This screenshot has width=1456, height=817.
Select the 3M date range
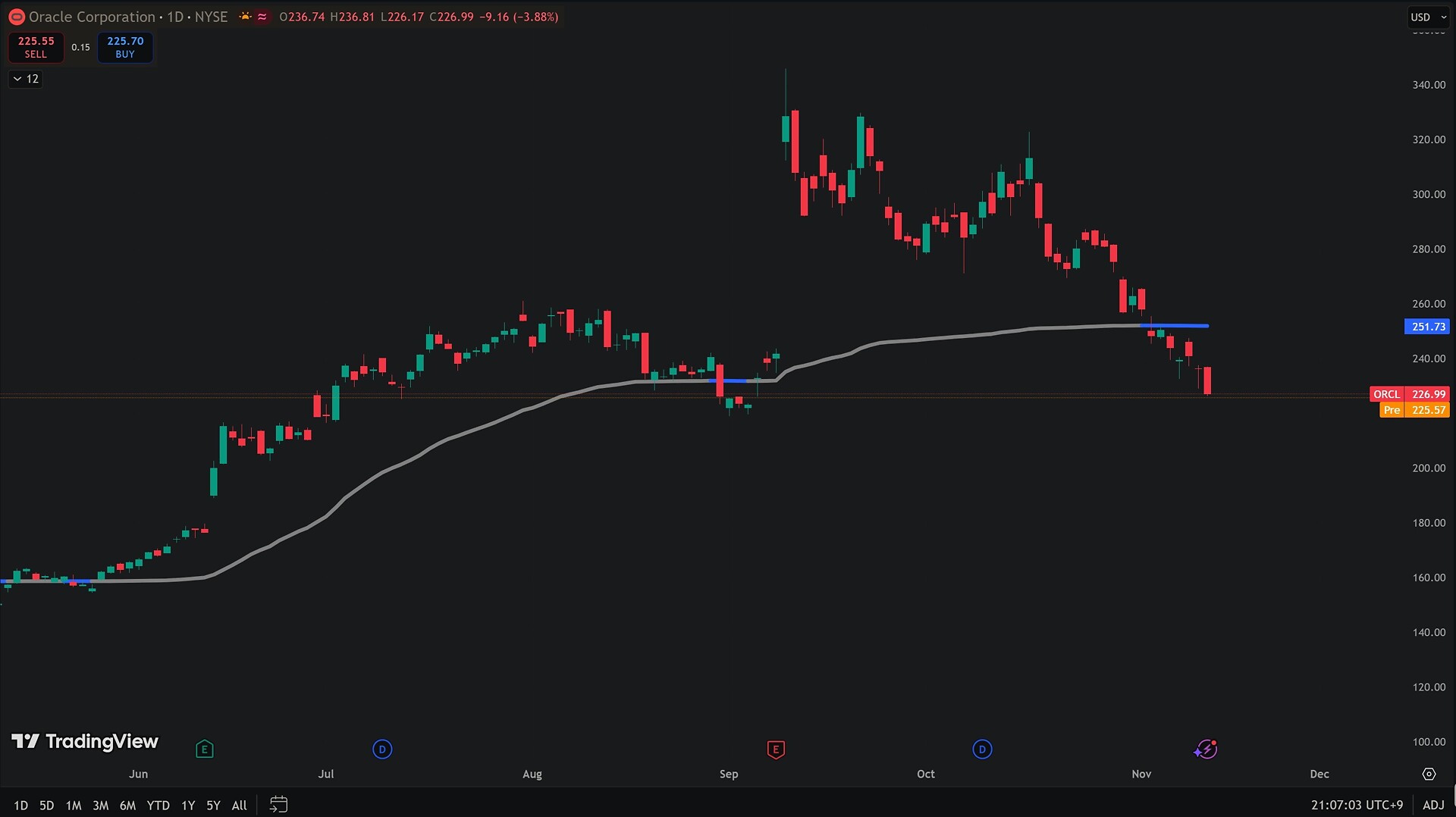[101, 805]
